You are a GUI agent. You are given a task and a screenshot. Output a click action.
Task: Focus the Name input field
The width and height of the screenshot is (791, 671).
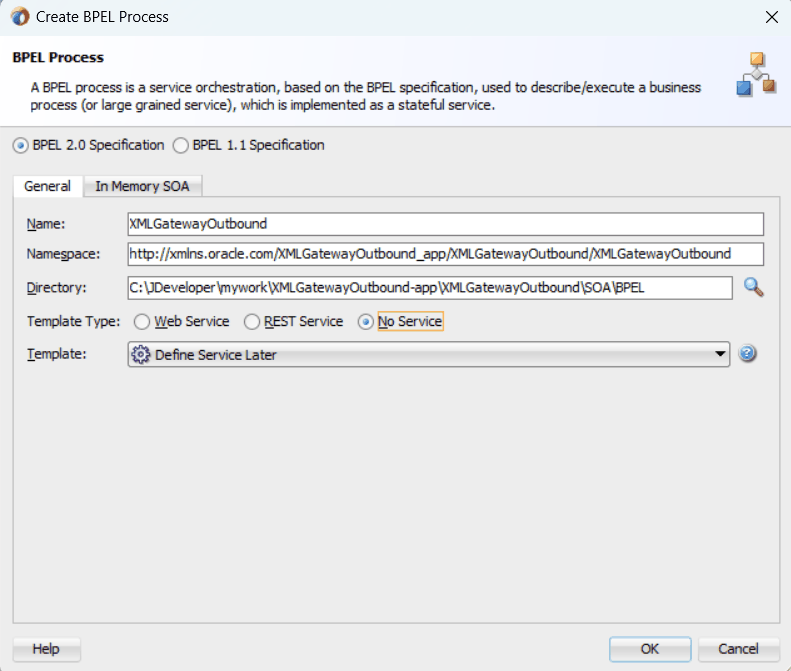point(445,224)
